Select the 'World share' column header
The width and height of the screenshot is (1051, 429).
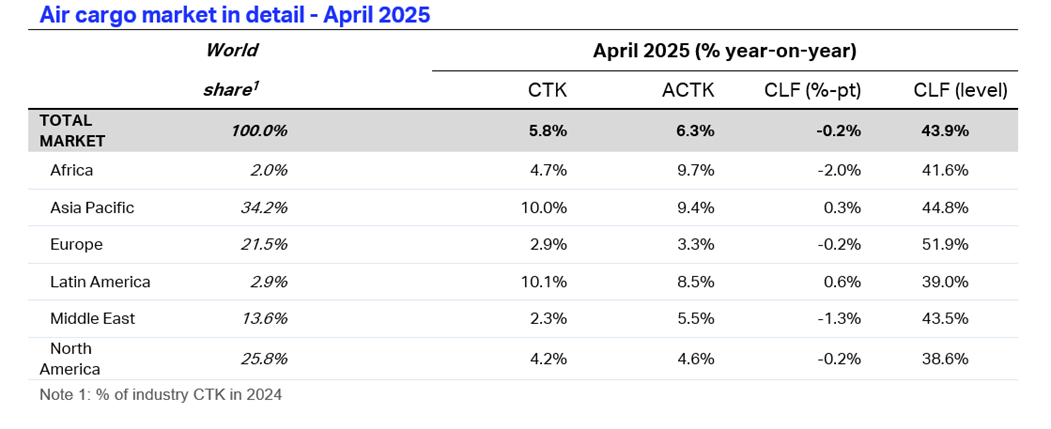231,70
